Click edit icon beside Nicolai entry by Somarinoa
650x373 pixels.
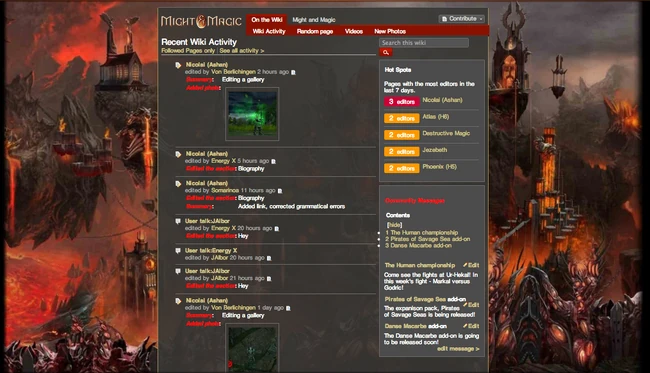click(x=178, y=184)
